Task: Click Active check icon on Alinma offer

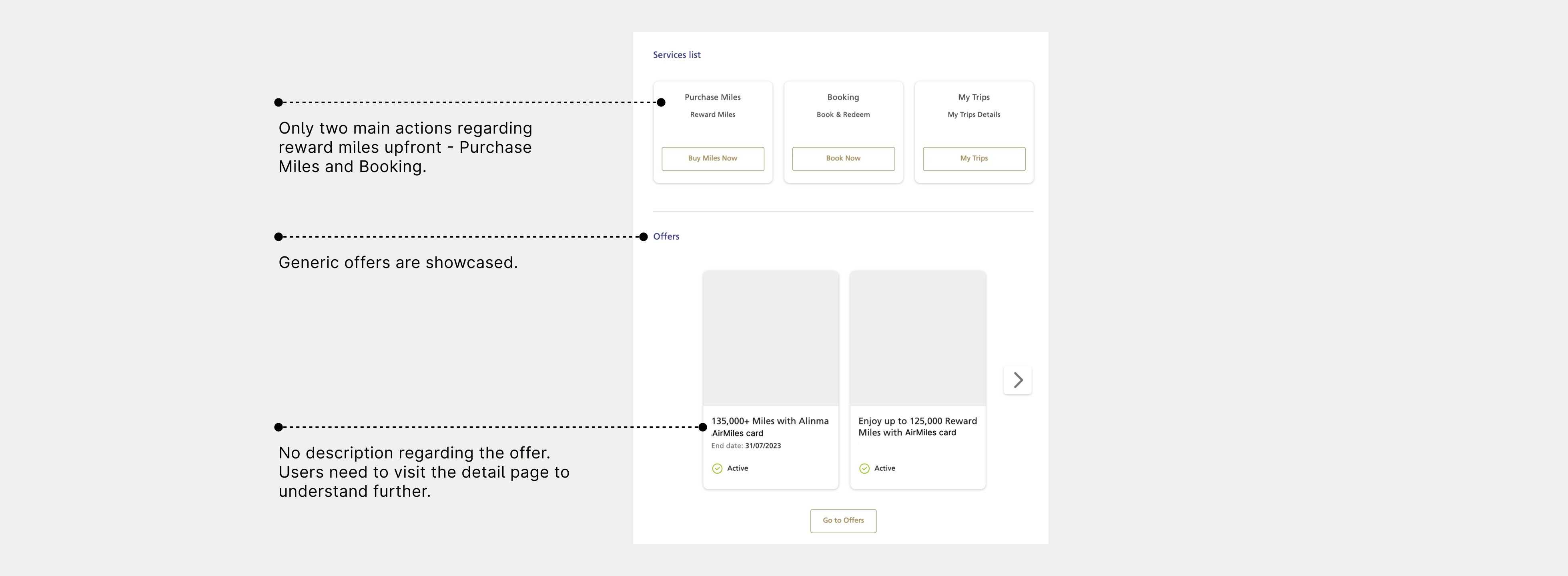Action: pos(717,468)
